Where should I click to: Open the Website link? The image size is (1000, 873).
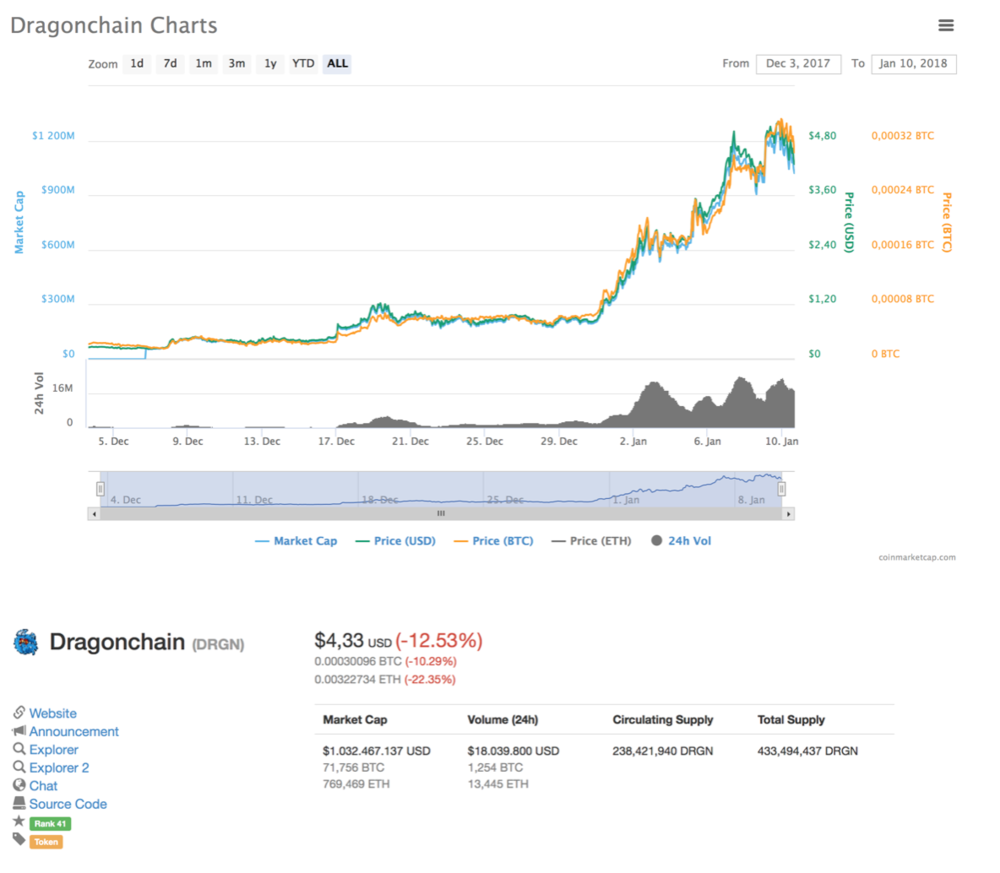coord(53,713)
